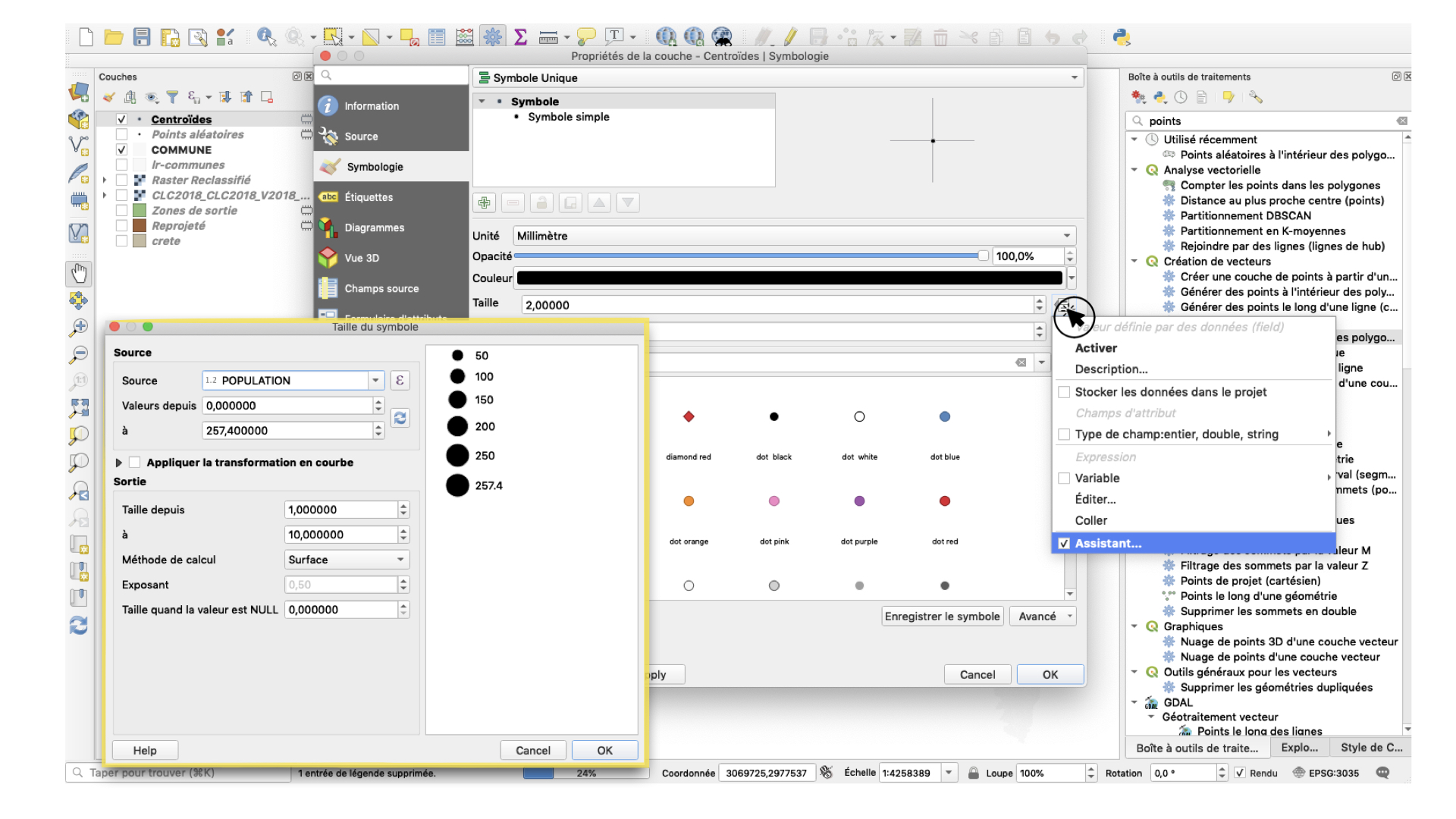Open the Étiquettes section in layer properties
Image resolution: width=1456 pixels, height=819 pixels.
pos(369,197)
